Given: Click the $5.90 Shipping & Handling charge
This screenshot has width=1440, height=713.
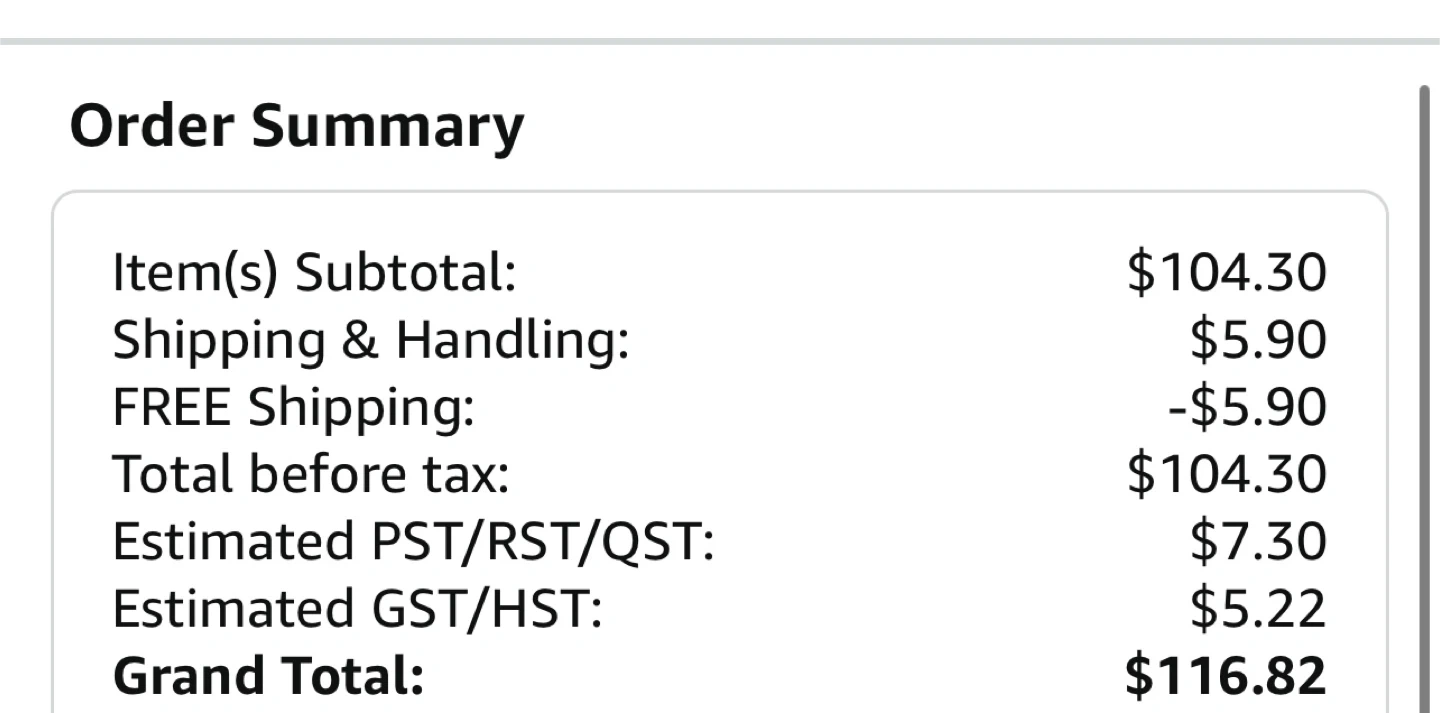Looking at the screenshot, I should (1258, 341).
